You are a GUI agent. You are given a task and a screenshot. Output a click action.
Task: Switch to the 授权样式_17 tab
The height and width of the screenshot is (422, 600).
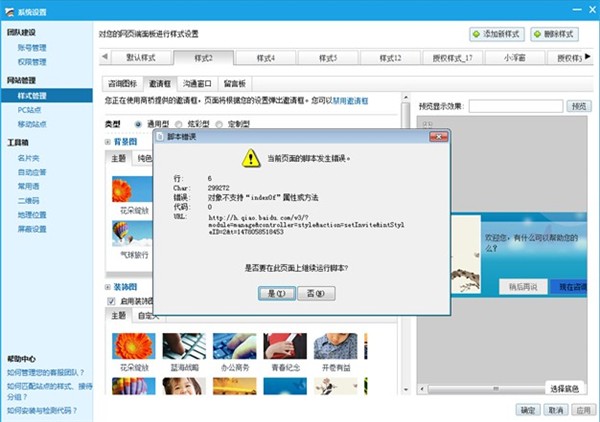[x=453, y=58]
